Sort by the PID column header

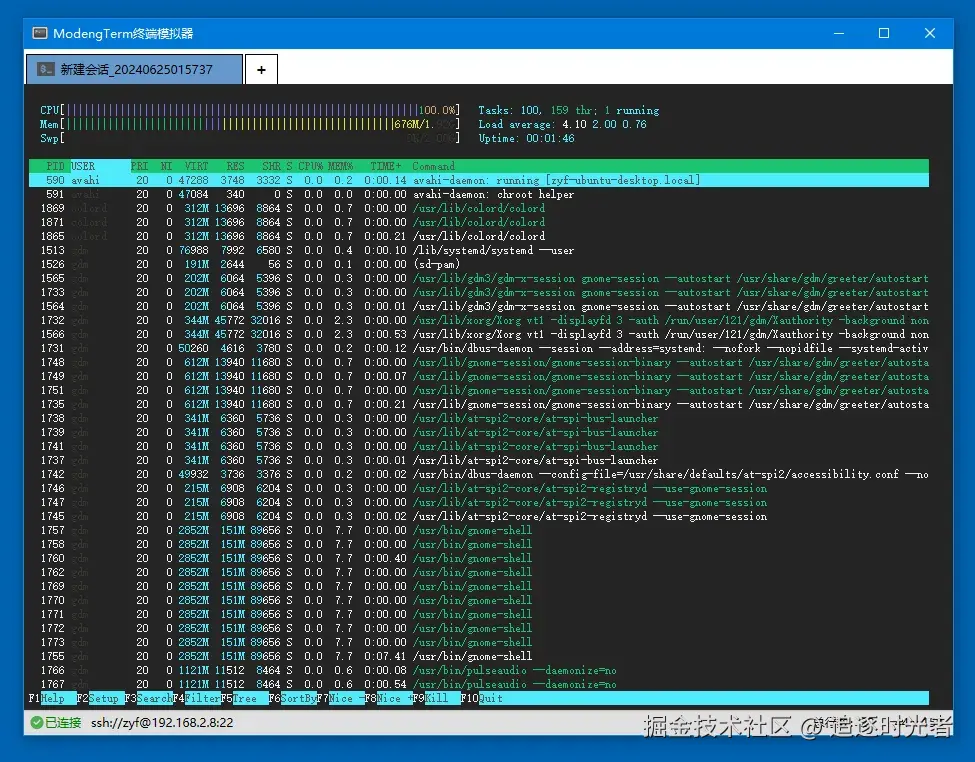[x=55, y=166]
